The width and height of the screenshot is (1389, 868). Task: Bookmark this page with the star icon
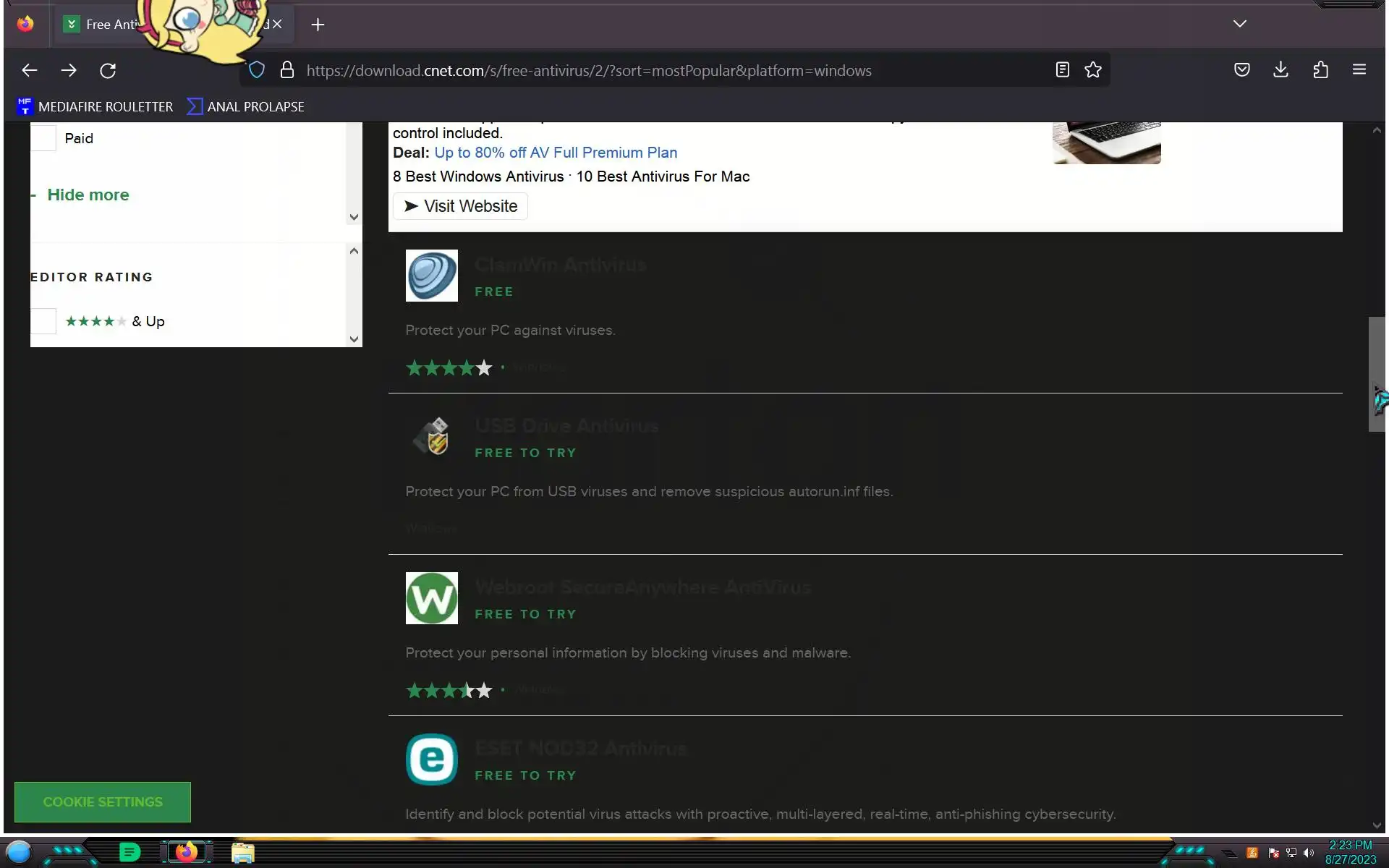pyautogui.click(x=1092, y=70)
